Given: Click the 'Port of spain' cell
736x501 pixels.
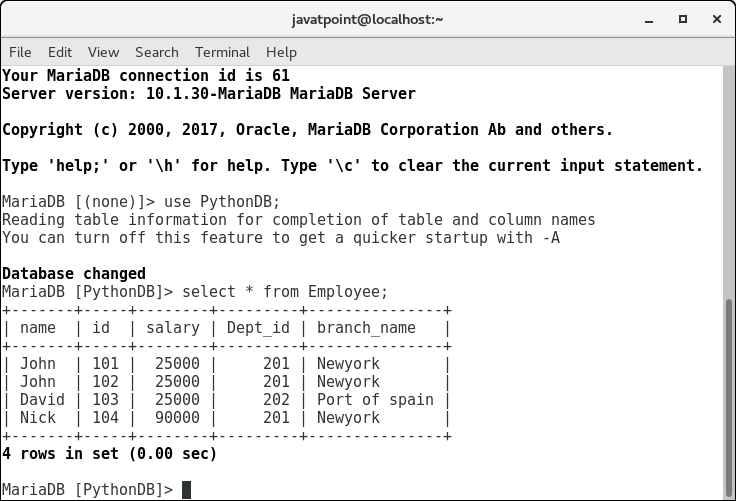Looking at the screenshot, I should coord(375,400).
